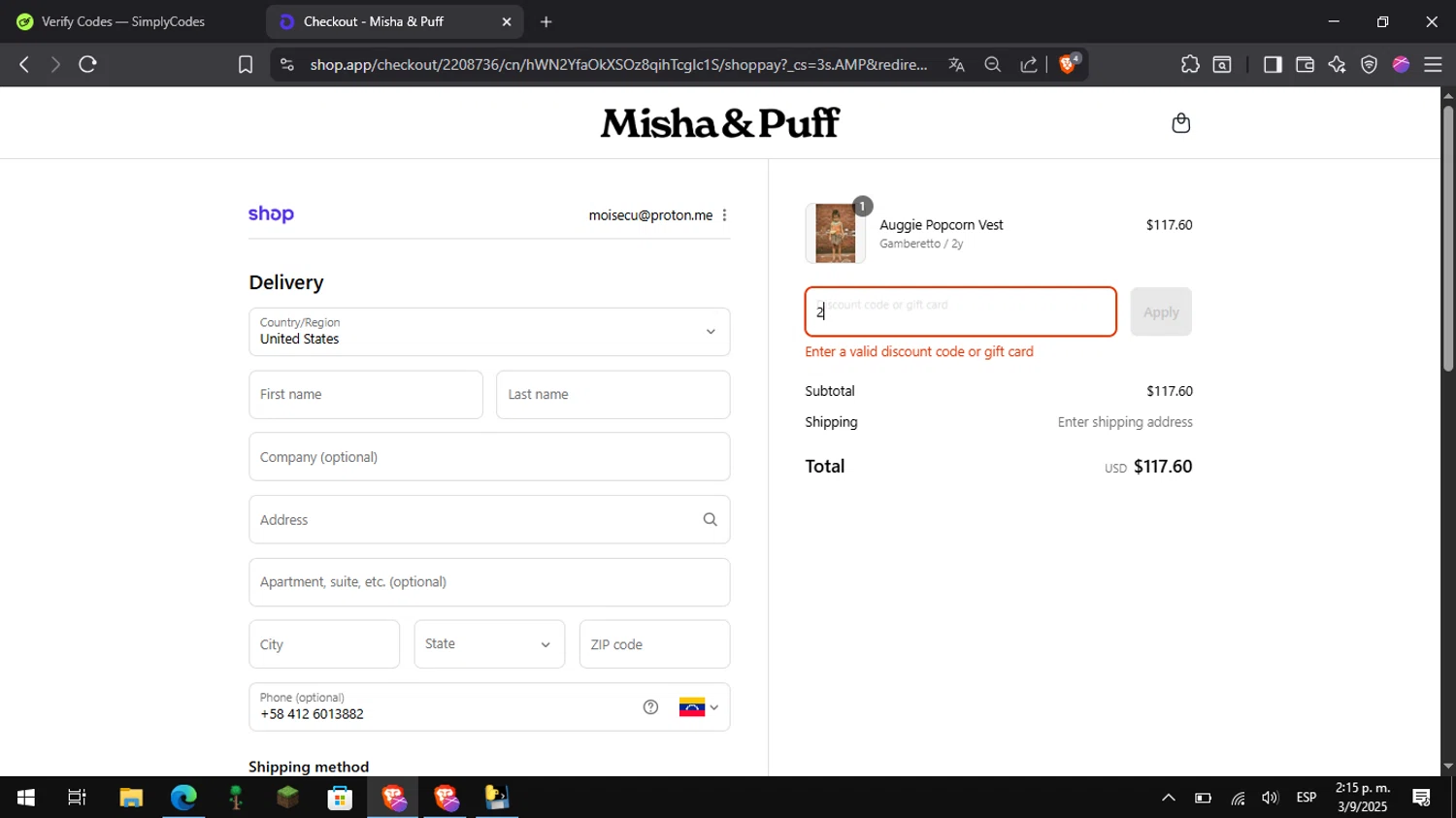Click the URL address bar
This screenshot has width=1456, height=818.
point(618,64)
